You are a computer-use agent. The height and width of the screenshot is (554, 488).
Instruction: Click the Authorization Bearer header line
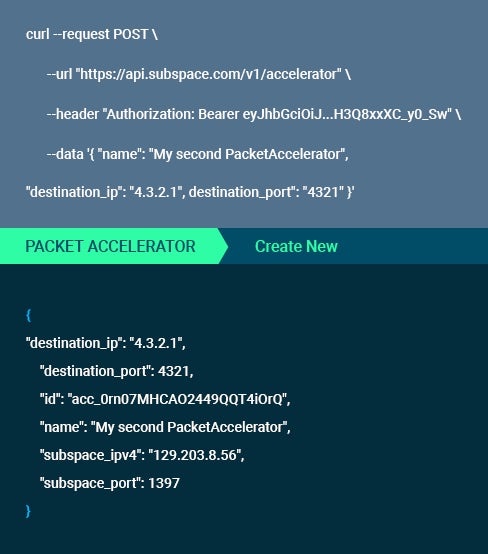tap(254, 114)
